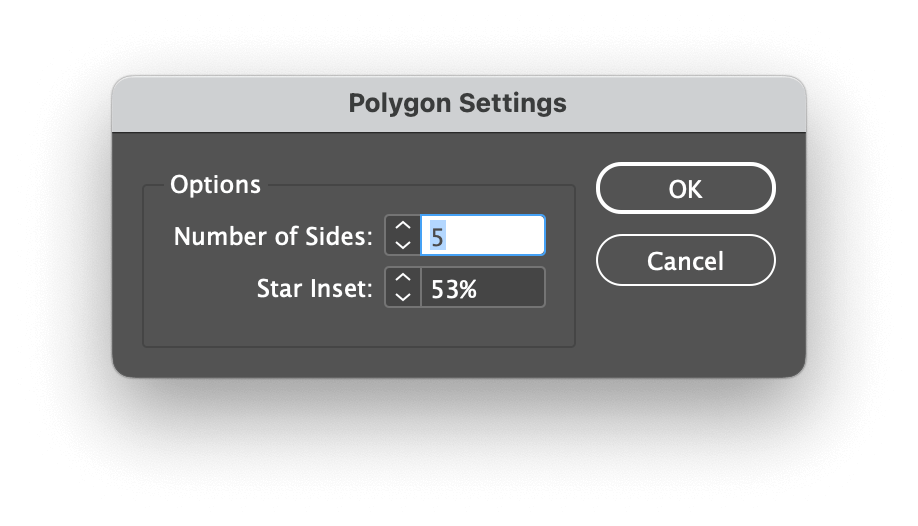This screenshot has width=918, height=526.
Task: Focus the Number of Sides text field
Action: click(483, 235)
